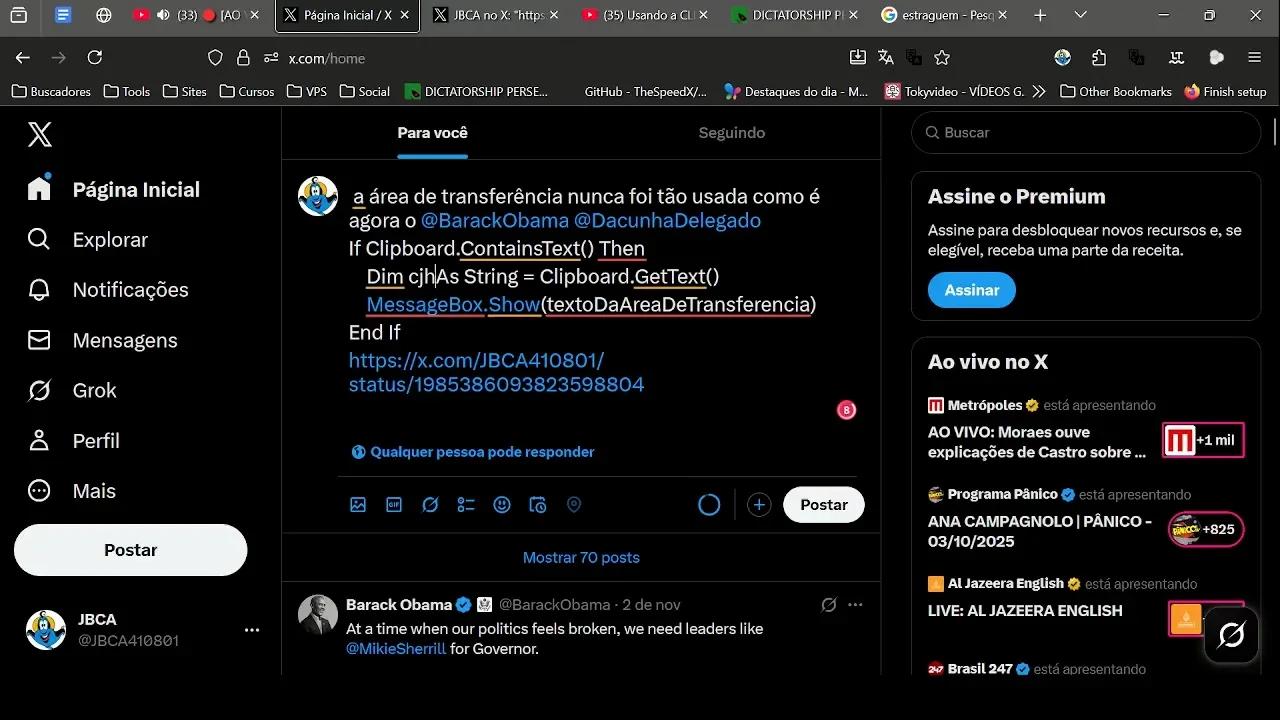This screenshot has height=720, width=1280.
Task: Click the Assinar Premium button
Action: point(972,290)
